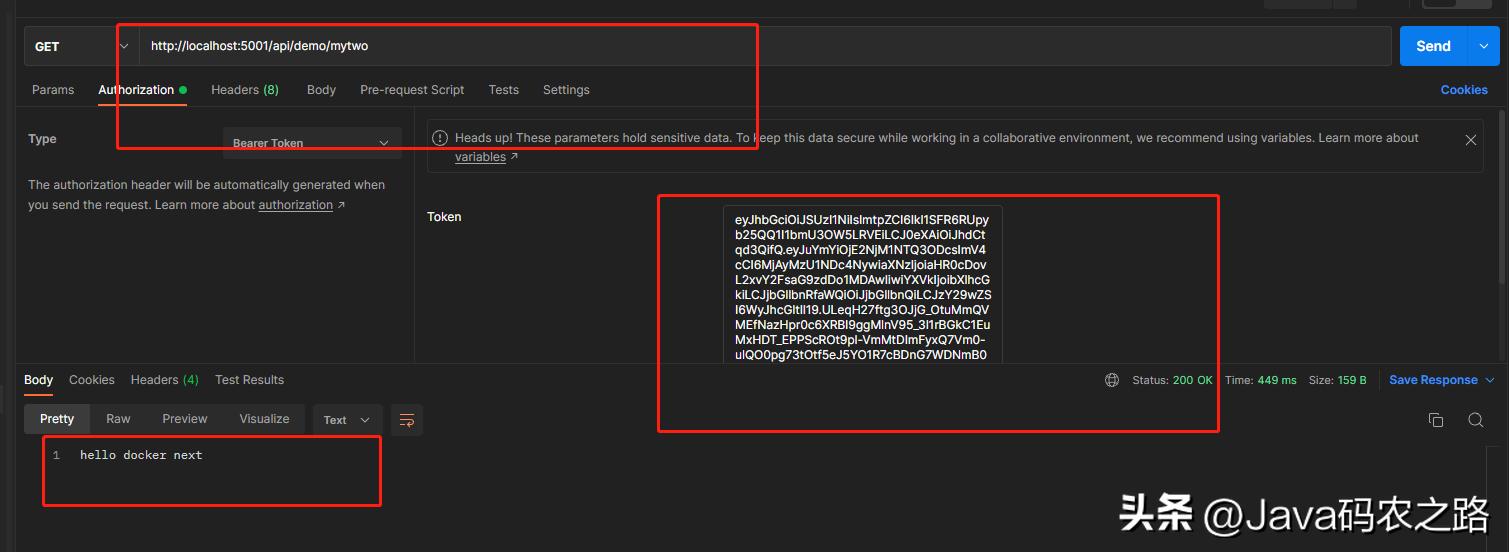
Task: Open the variables help link
Action: (x=480, y=157)
